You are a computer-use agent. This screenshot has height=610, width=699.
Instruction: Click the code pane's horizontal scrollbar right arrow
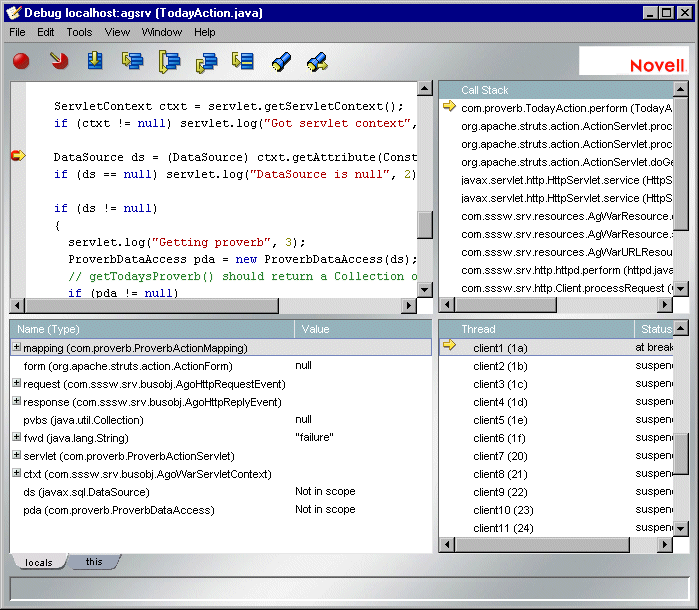(x=409, y=305)
